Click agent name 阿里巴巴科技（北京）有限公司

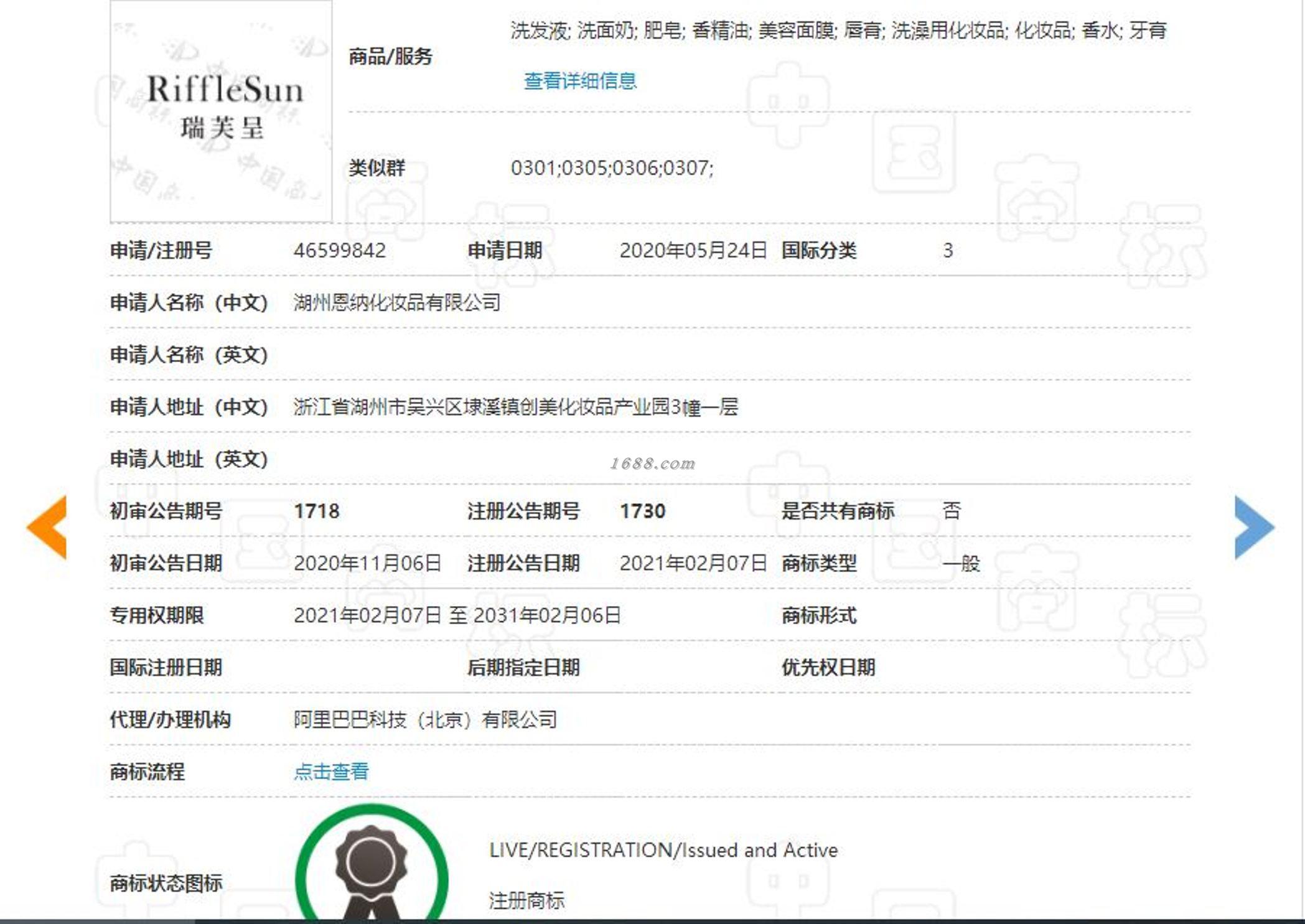[425, 720]
